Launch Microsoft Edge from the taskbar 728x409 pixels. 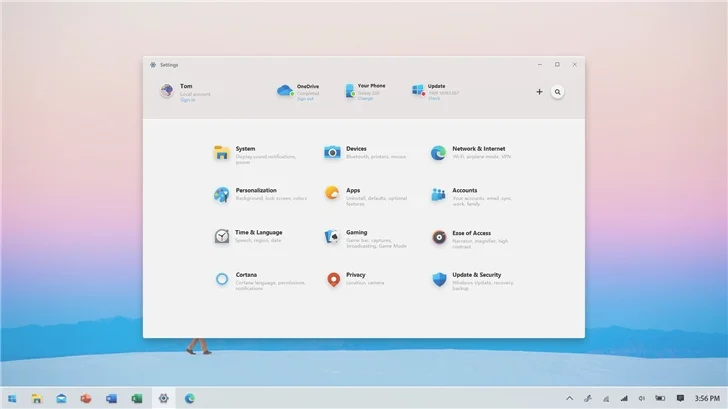pyautogui.click(x=189, y=398)
